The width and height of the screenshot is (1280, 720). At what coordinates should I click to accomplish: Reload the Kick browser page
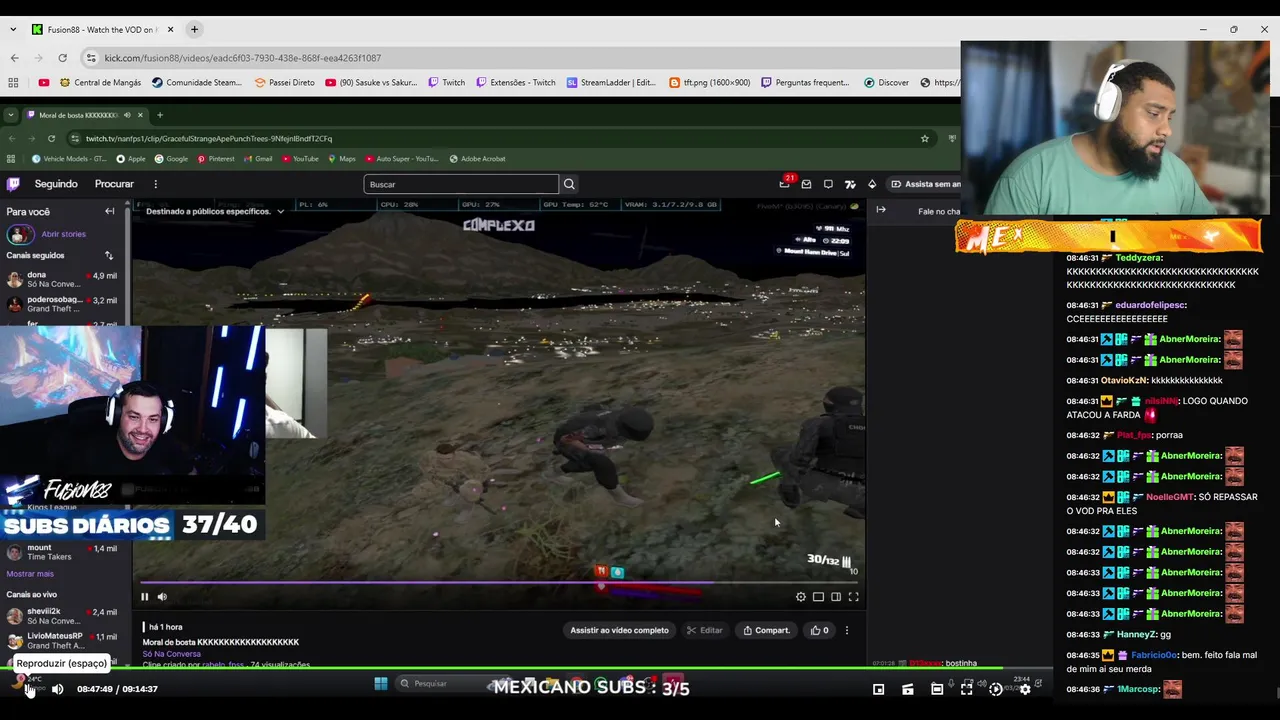[62, 58]
